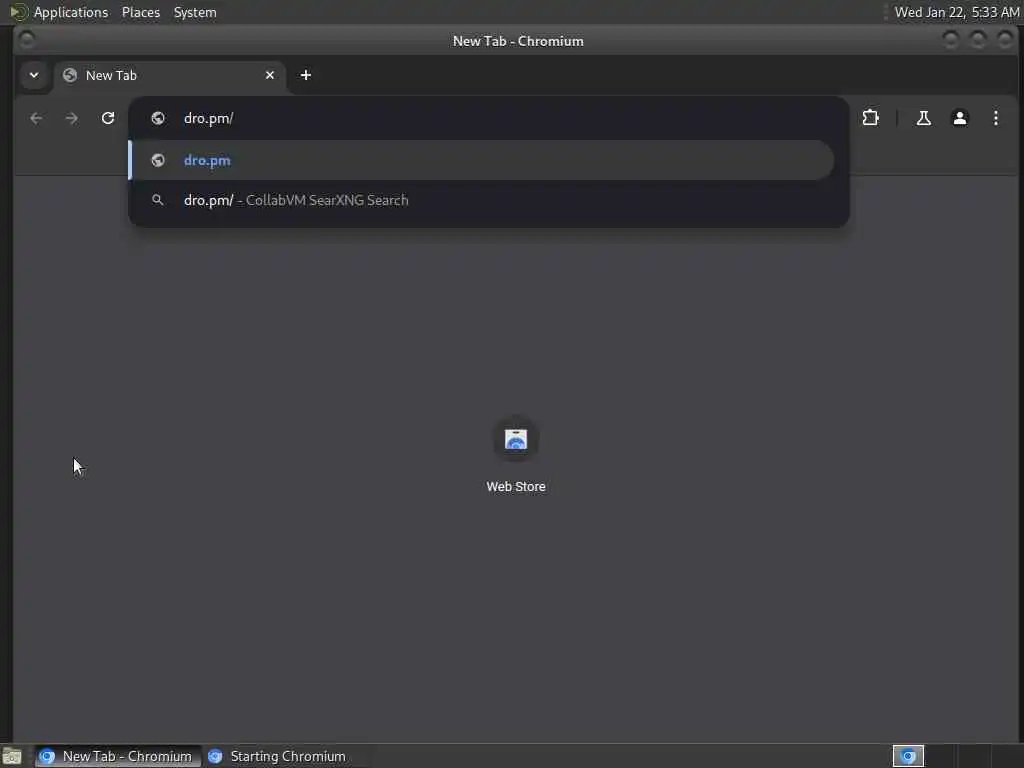The image size is (1024, 768).
Task: Open the Extensions puzzle icon
Action: tap(871, 118)
